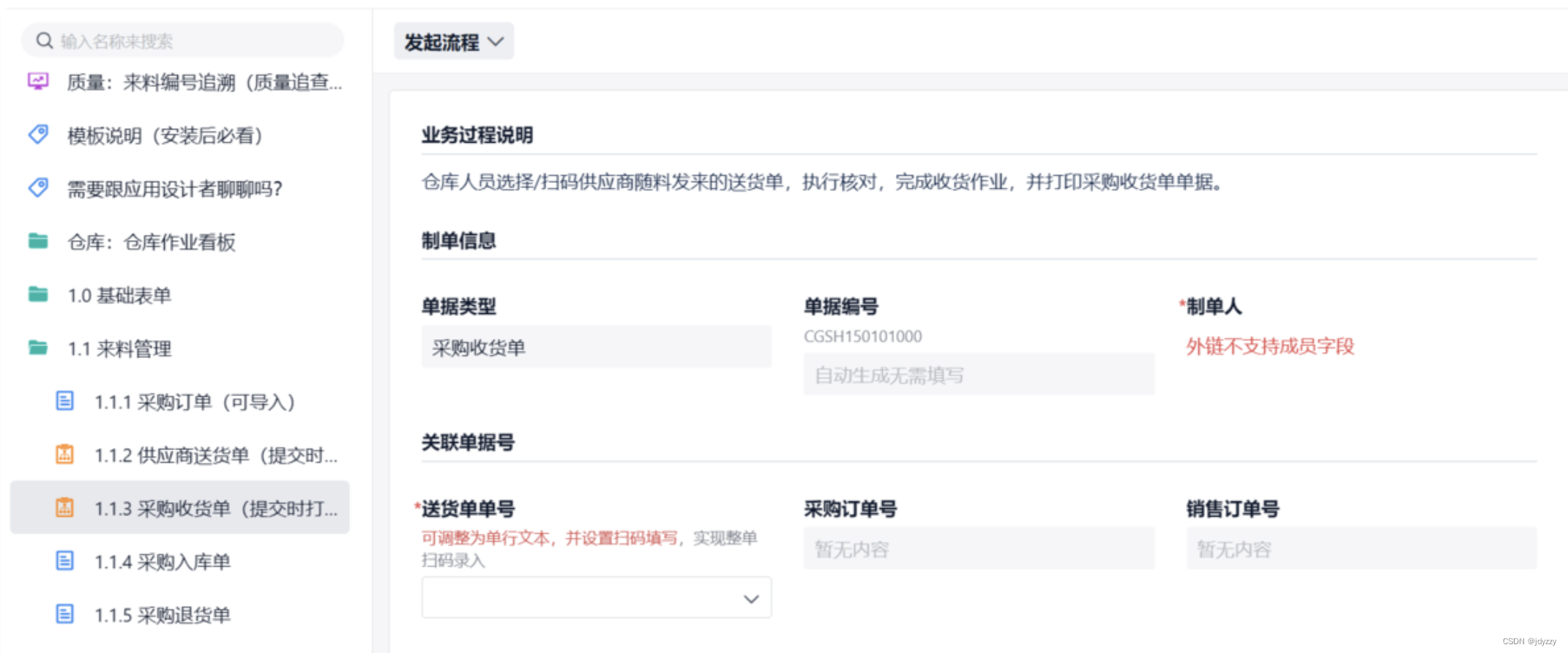The height and width of the screenshot is (653, 1568).
Task: Click the arrow in 送货单单号 select box
Action: point(751,599)
